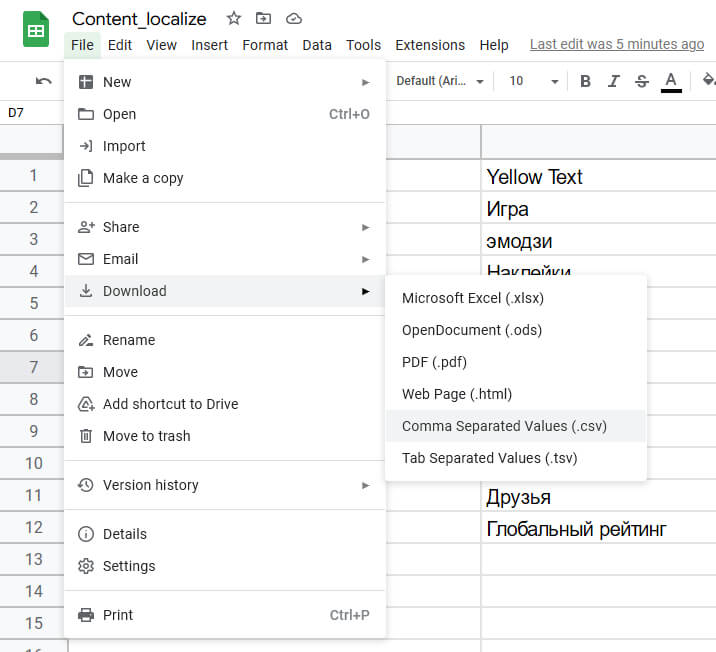The width and height of the screenshot is (716, 652).
Task: Select row header 7
Action: click(x=32, y=367)
